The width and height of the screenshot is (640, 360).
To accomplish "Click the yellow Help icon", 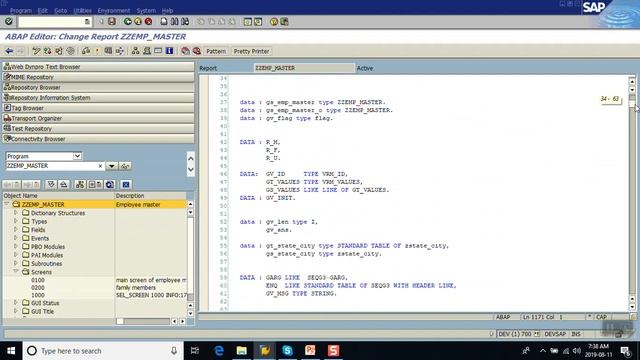I will 274,21.
